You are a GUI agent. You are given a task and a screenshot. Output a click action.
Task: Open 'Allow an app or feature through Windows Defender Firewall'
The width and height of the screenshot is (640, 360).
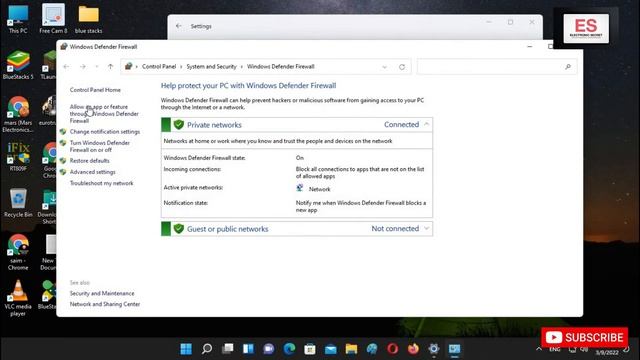(x=104, y=113)
